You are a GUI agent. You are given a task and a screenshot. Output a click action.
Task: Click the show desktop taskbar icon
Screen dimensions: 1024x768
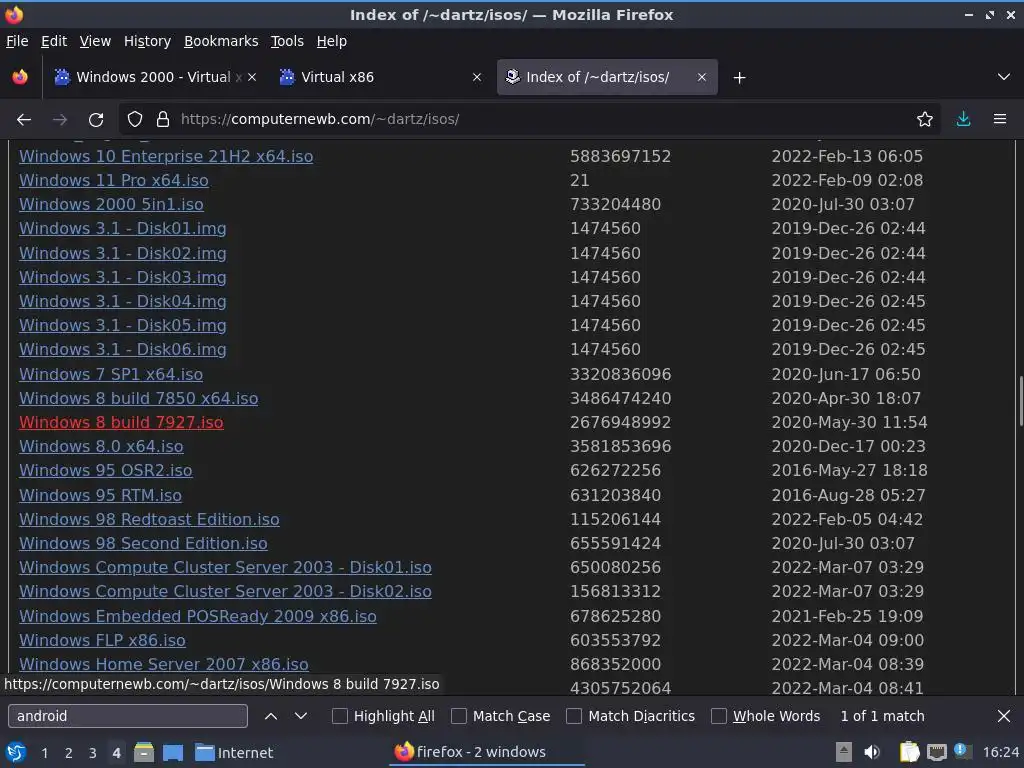click(172, 752)
